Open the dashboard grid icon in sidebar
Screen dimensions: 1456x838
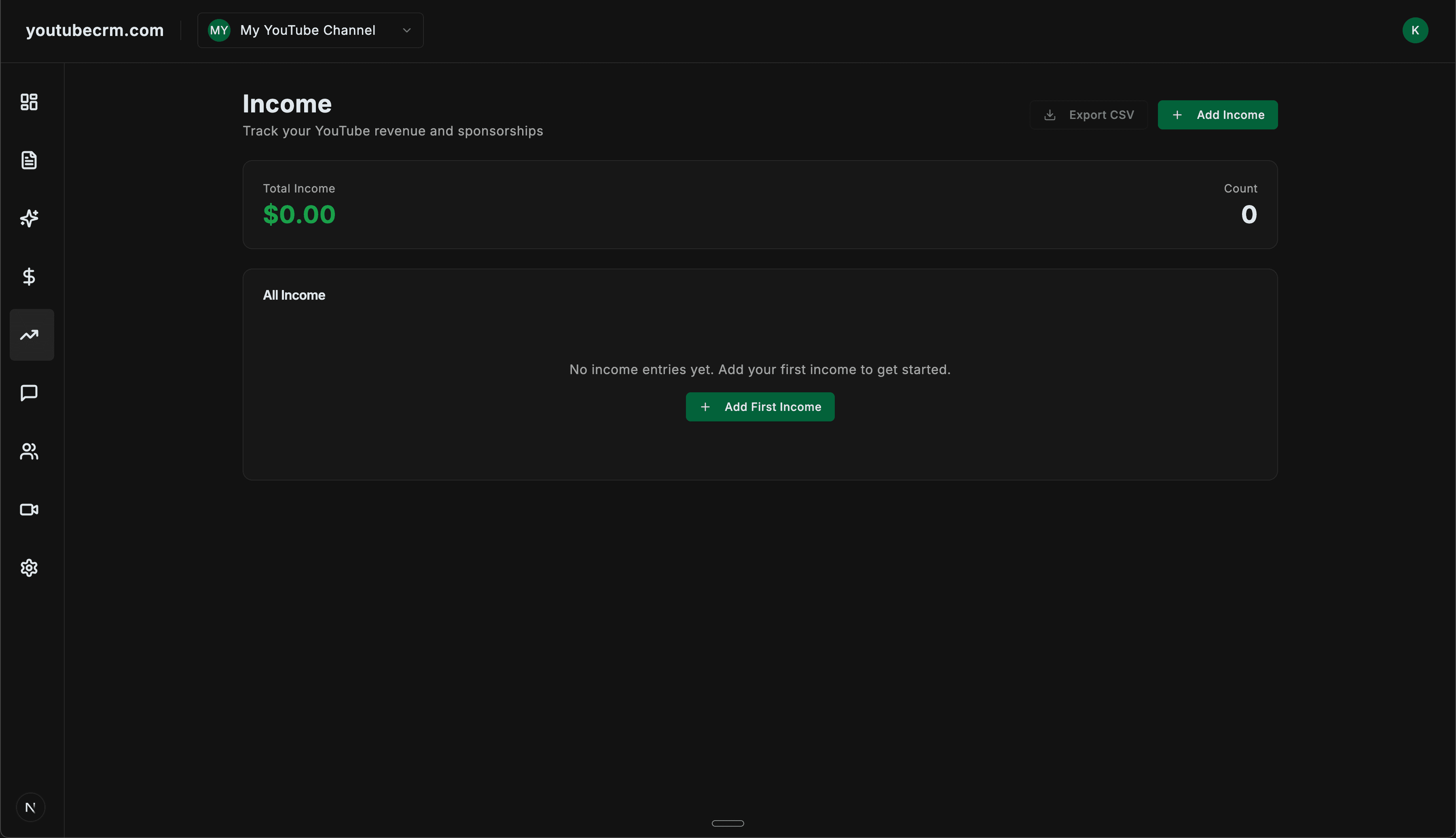(29, 102)
